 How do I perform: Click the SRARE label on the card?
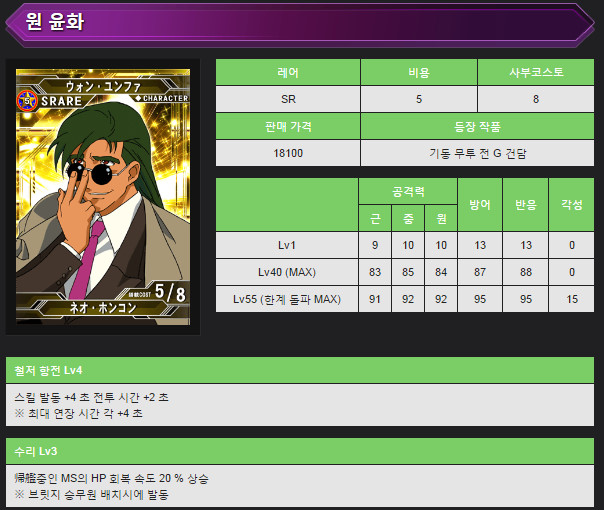pos(61,101)
